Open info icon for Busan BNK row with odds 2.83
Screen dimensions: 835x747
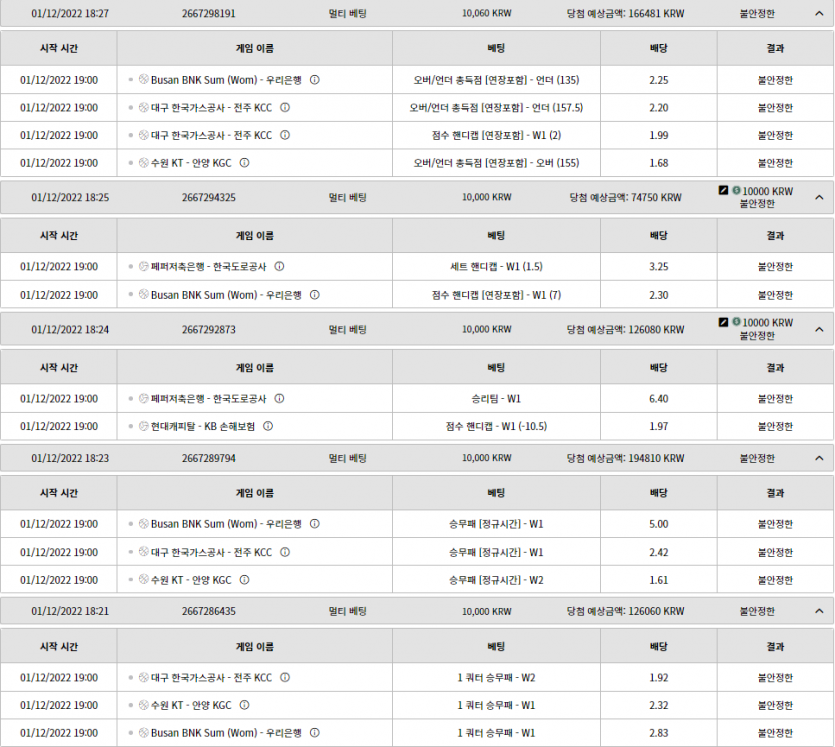pyautogui.click(x=315, y=733)
